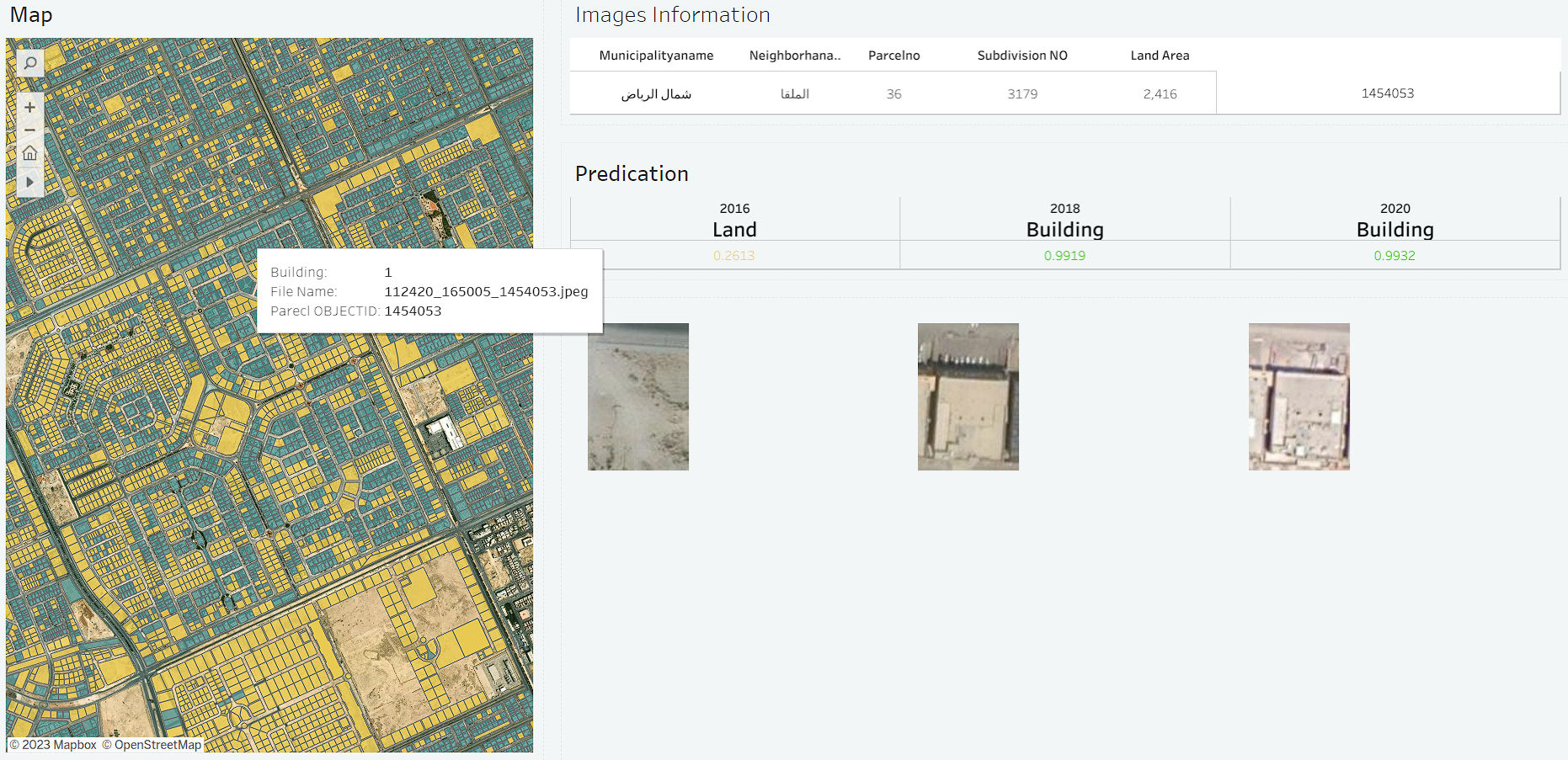
Task: Click the 2020 Building prediction header
Action: [x=1395, y=221]
